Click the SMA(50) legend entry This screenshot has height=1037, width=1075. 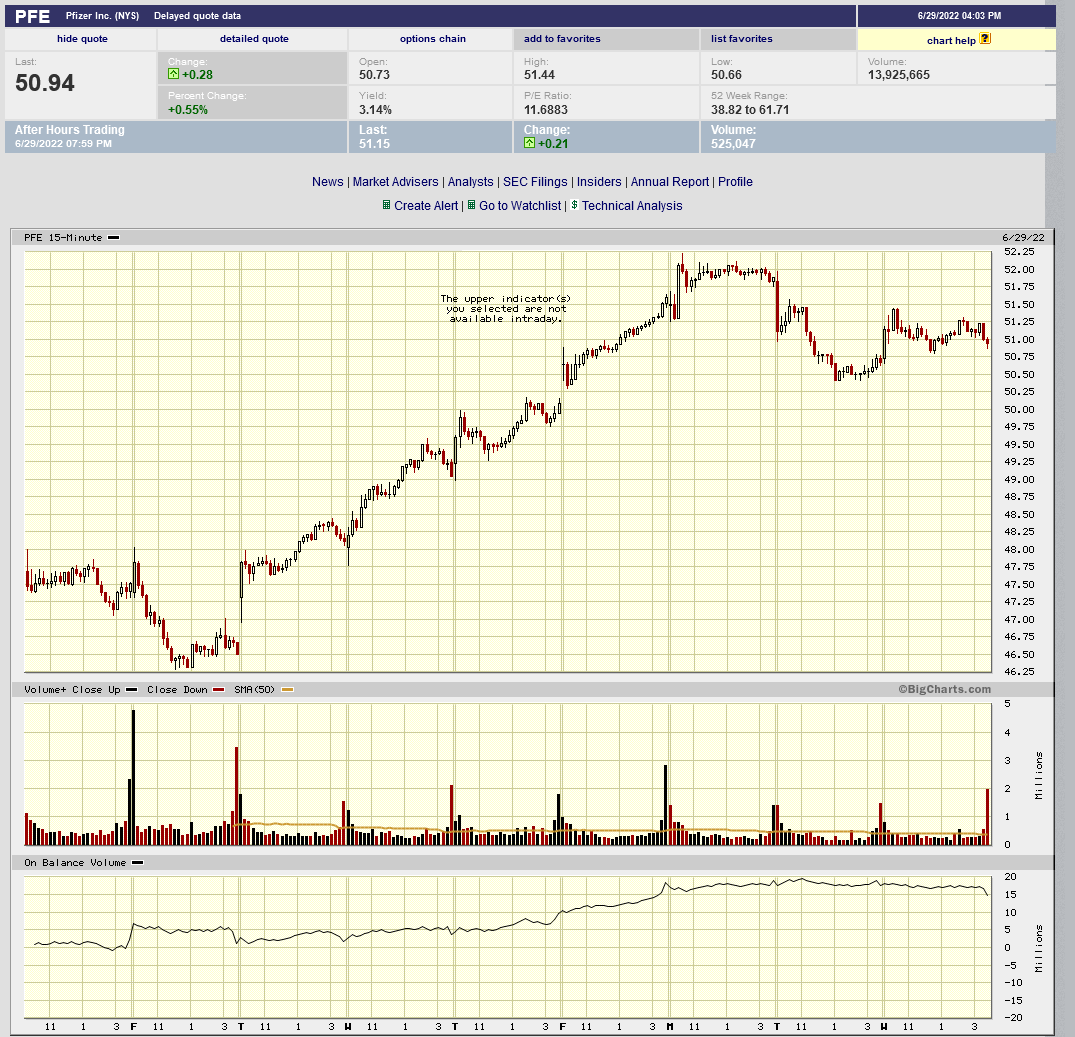[x=264, y=690]
